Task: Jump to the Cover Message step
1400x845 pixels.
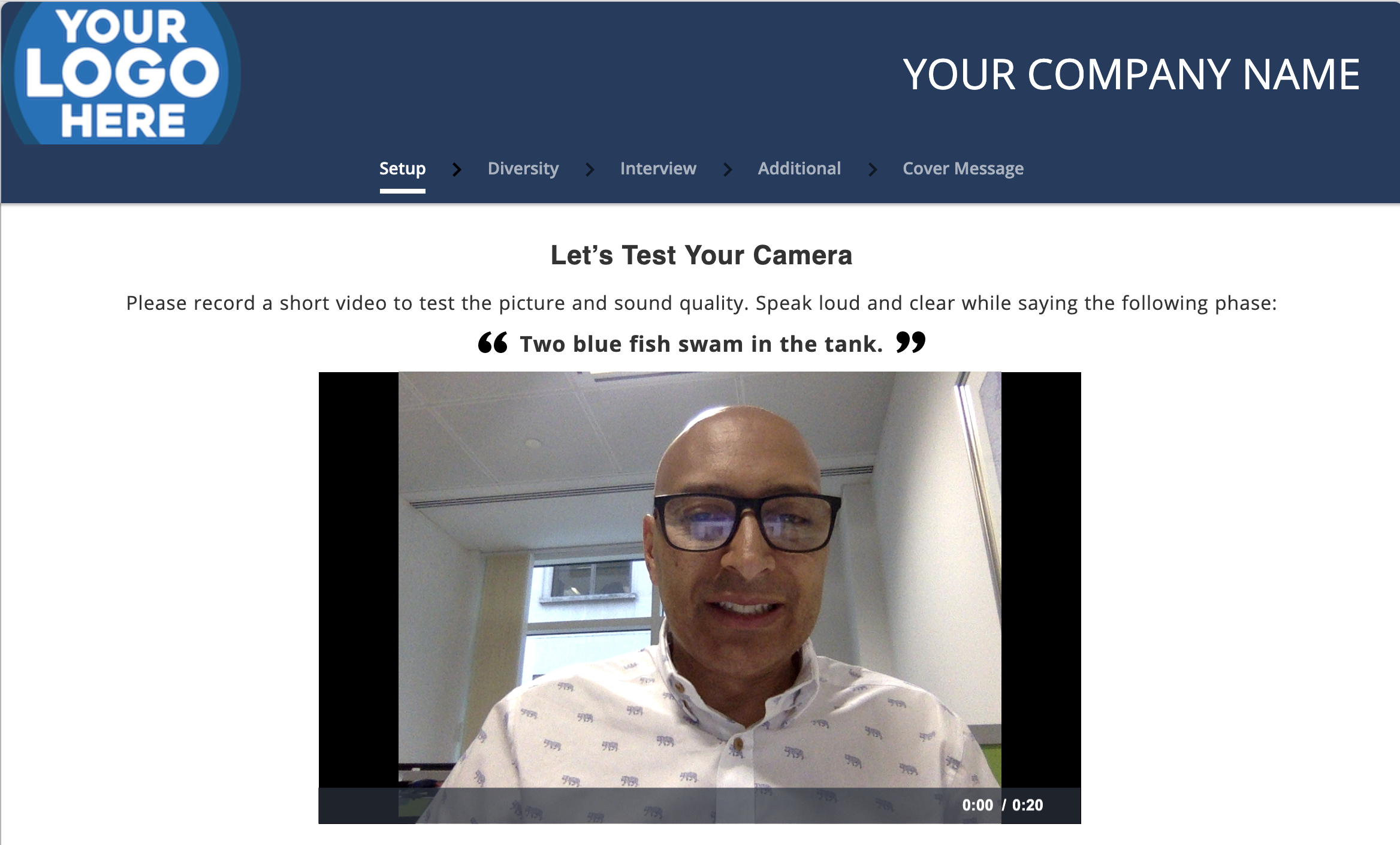Action: (963, 169)
